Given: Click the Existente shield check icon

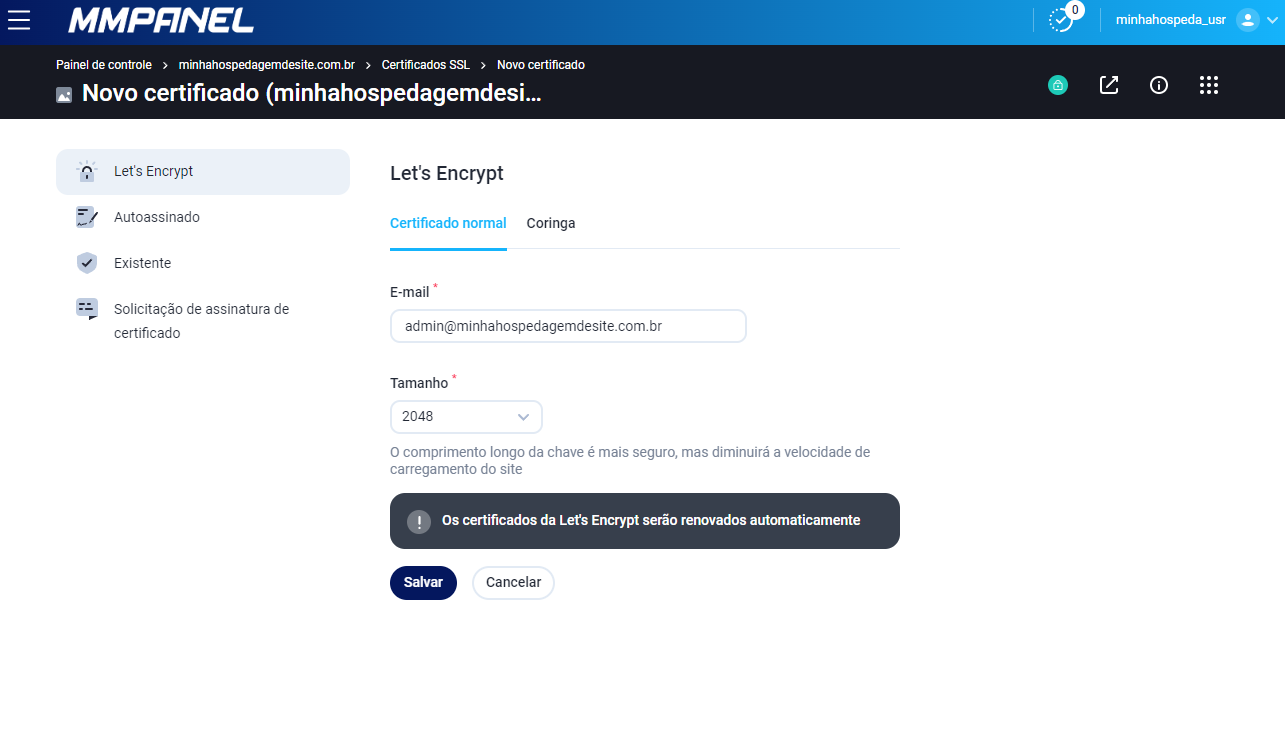Looking at the screenshot, I should (87, 263).
